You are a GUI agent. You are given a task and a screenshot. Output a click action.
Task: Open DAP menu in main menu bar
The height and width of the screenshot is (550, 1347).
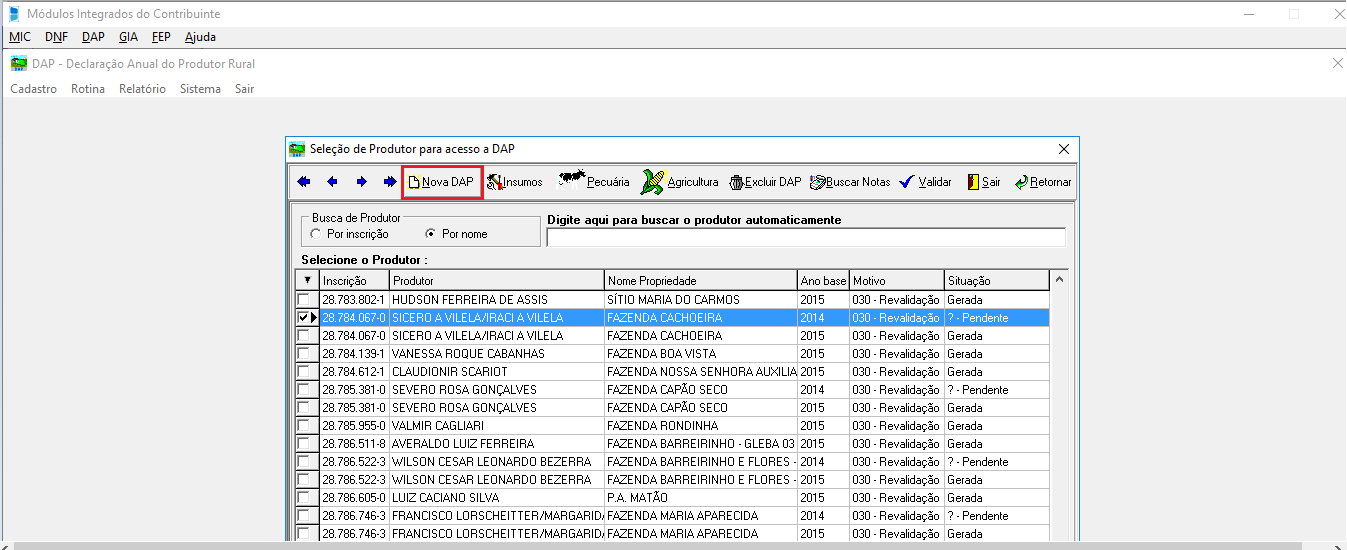coord(93,37)
